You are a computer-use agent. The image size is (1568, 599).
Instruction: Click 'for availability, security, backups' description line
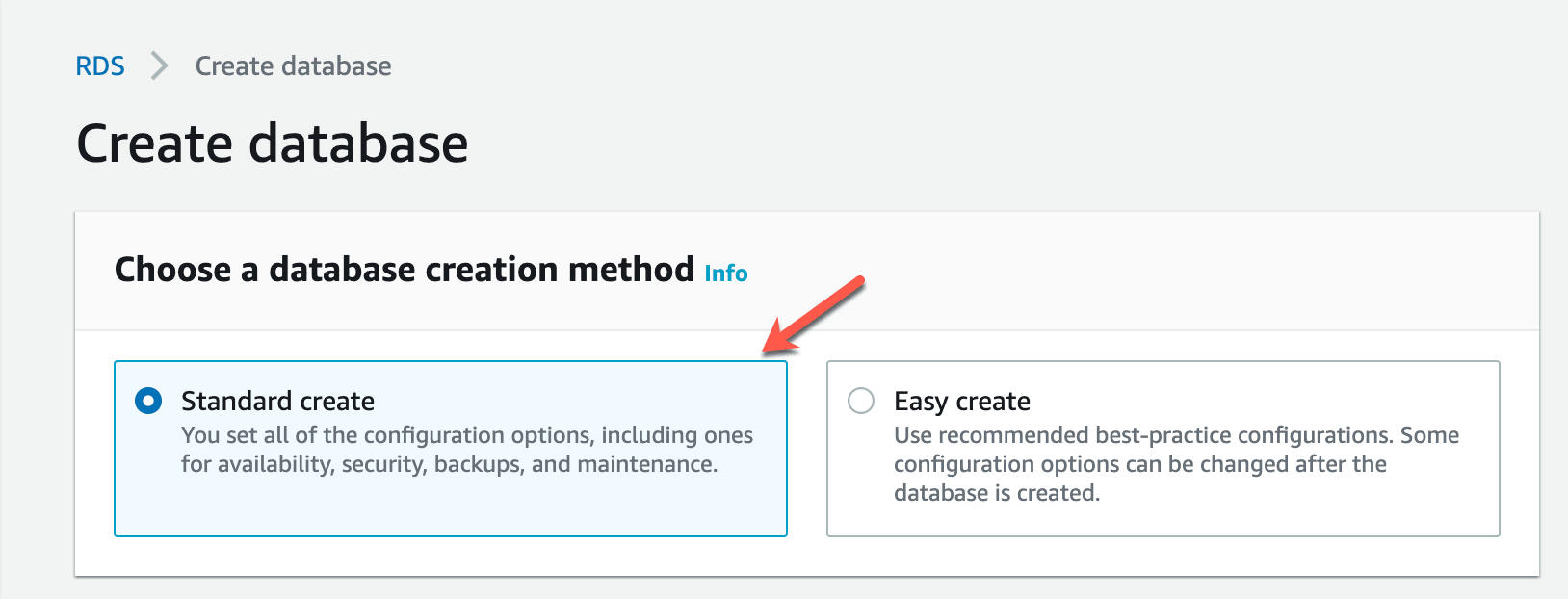449,464
